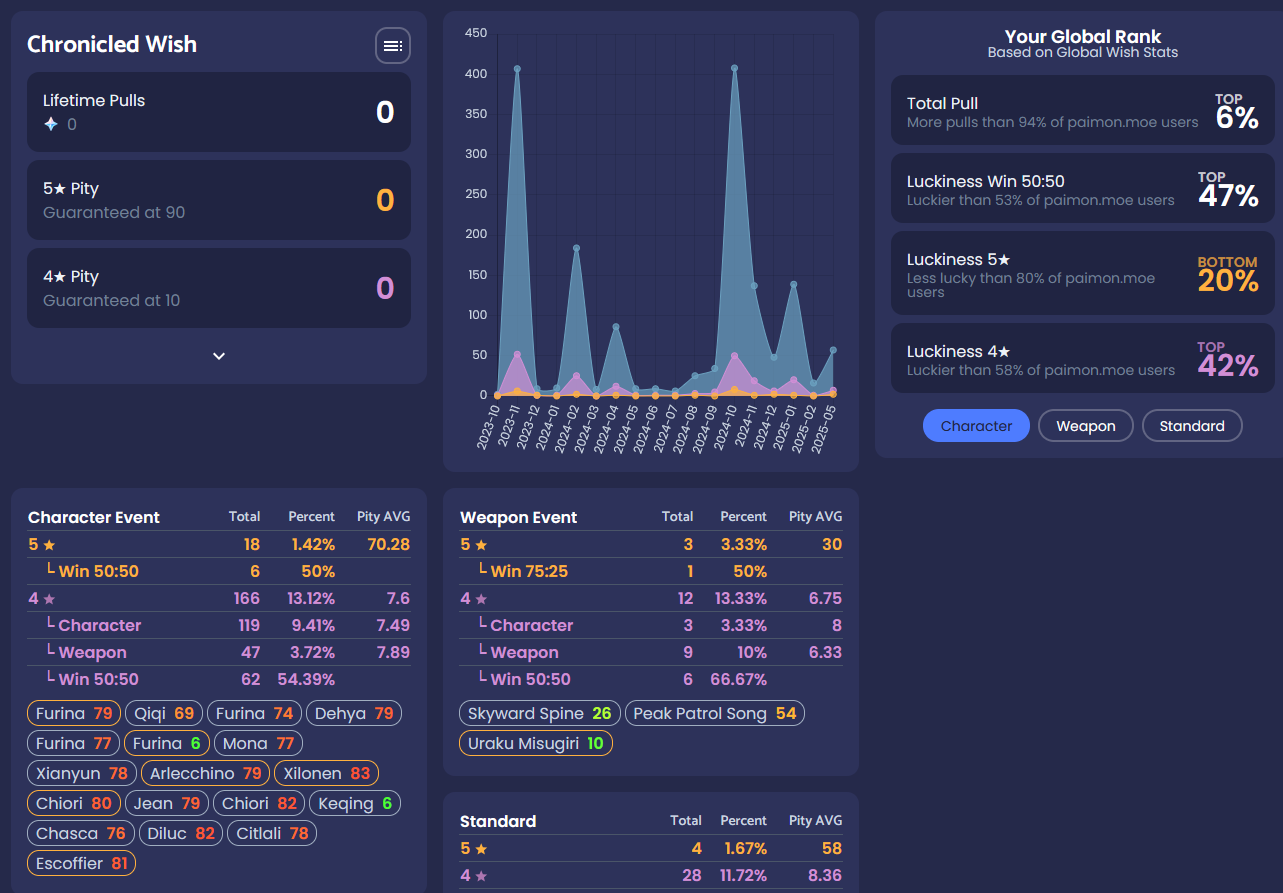
Task: Click the Mona 77 pull badge
Action: point(258,744)
